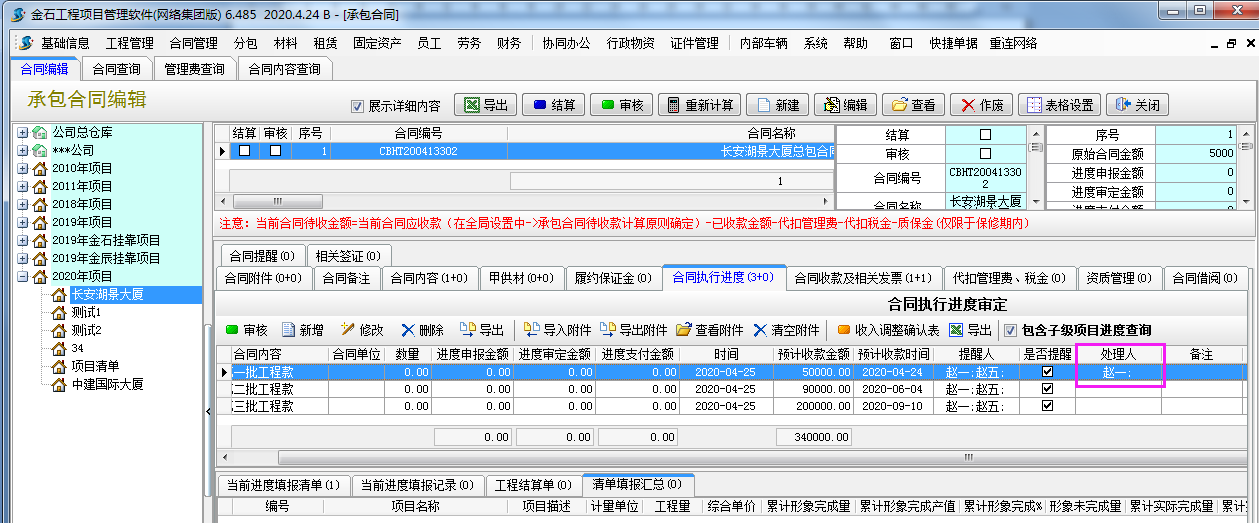Expand the 2018年项目 tree node
The height and width of the screenshot is (523, 1259).
tap(23, 204)
